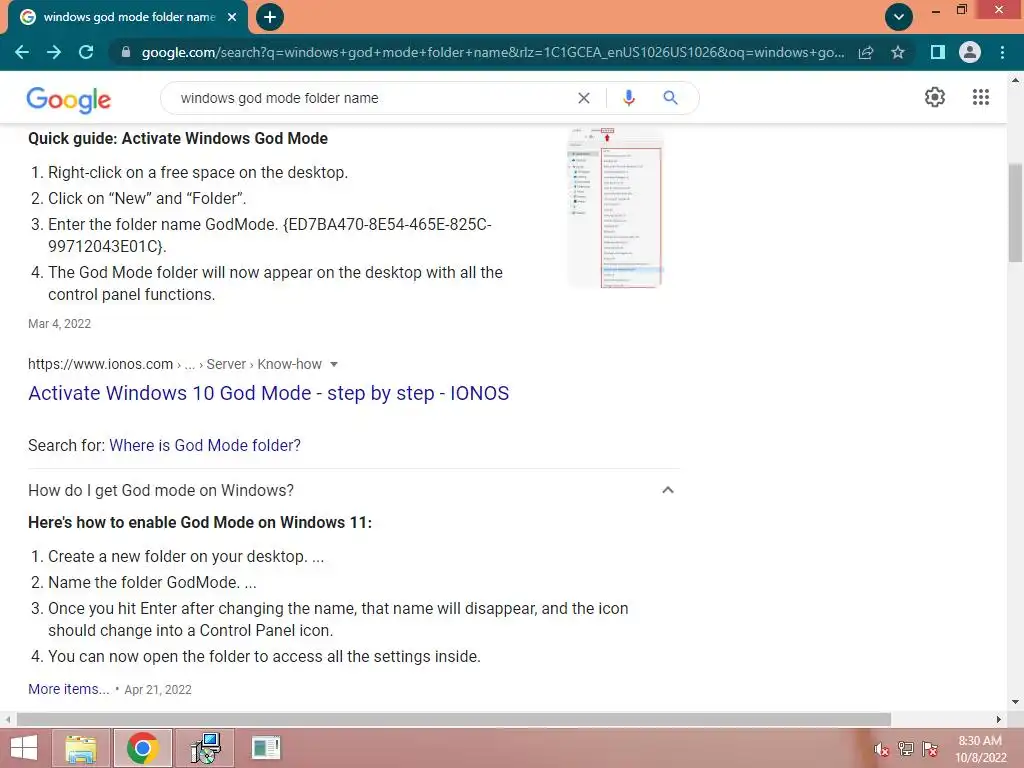Image resolution: width=1024 pixels, height=768 pixels.
Task: Bookmark this page with the star icon
Action: coord(898,52)
